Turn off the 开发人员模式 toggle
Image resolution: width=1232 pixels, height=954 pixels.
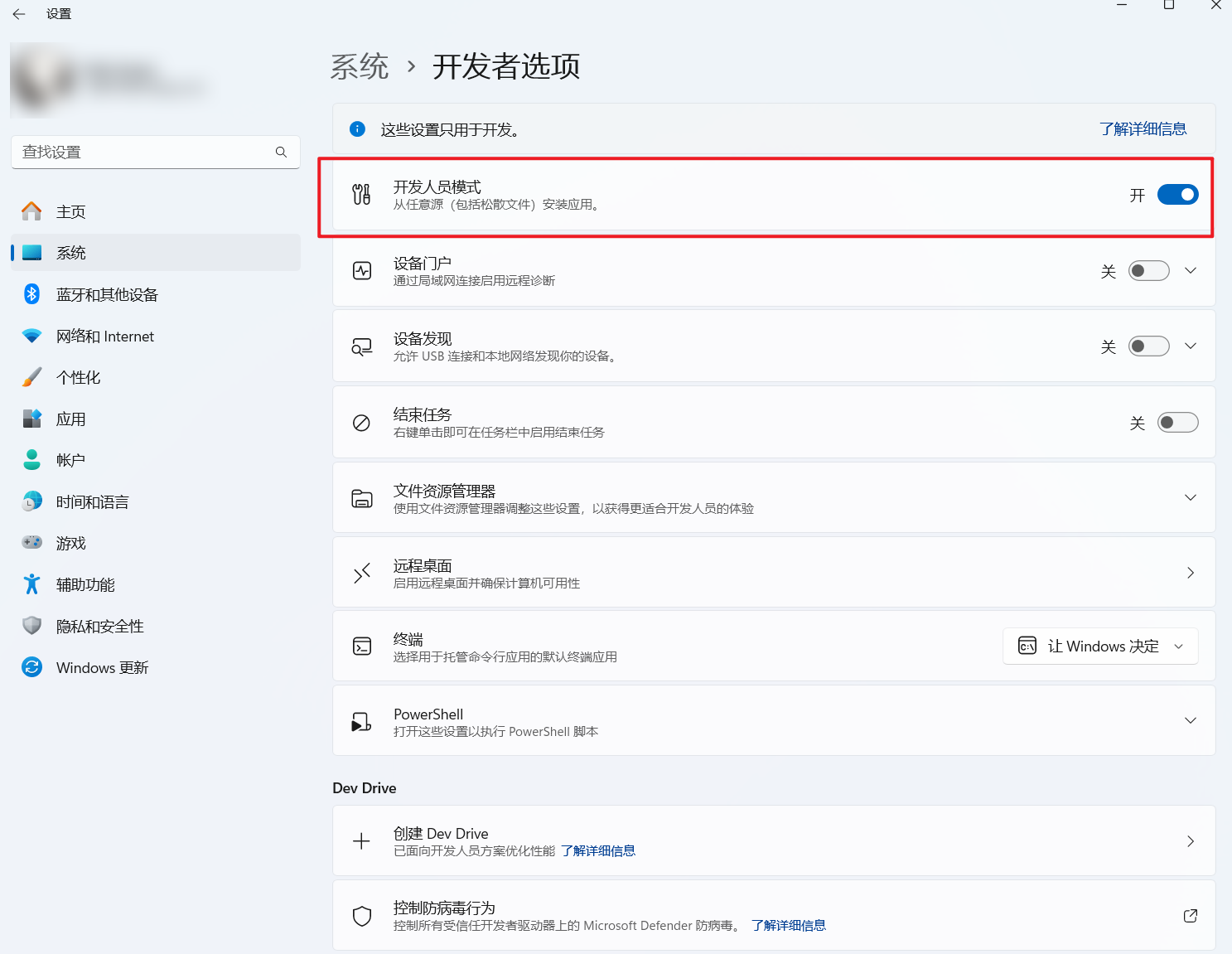click(1177, 195)
